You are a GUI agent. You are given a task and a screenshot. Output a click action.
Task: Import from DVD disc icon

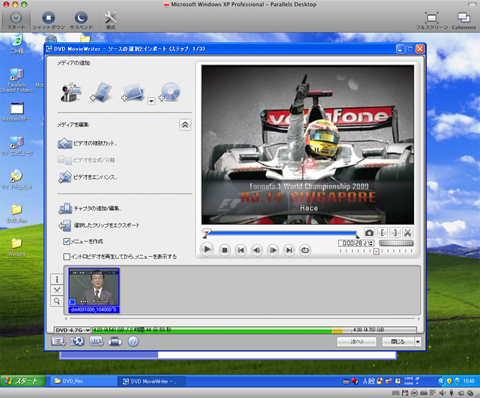point(169,92)
